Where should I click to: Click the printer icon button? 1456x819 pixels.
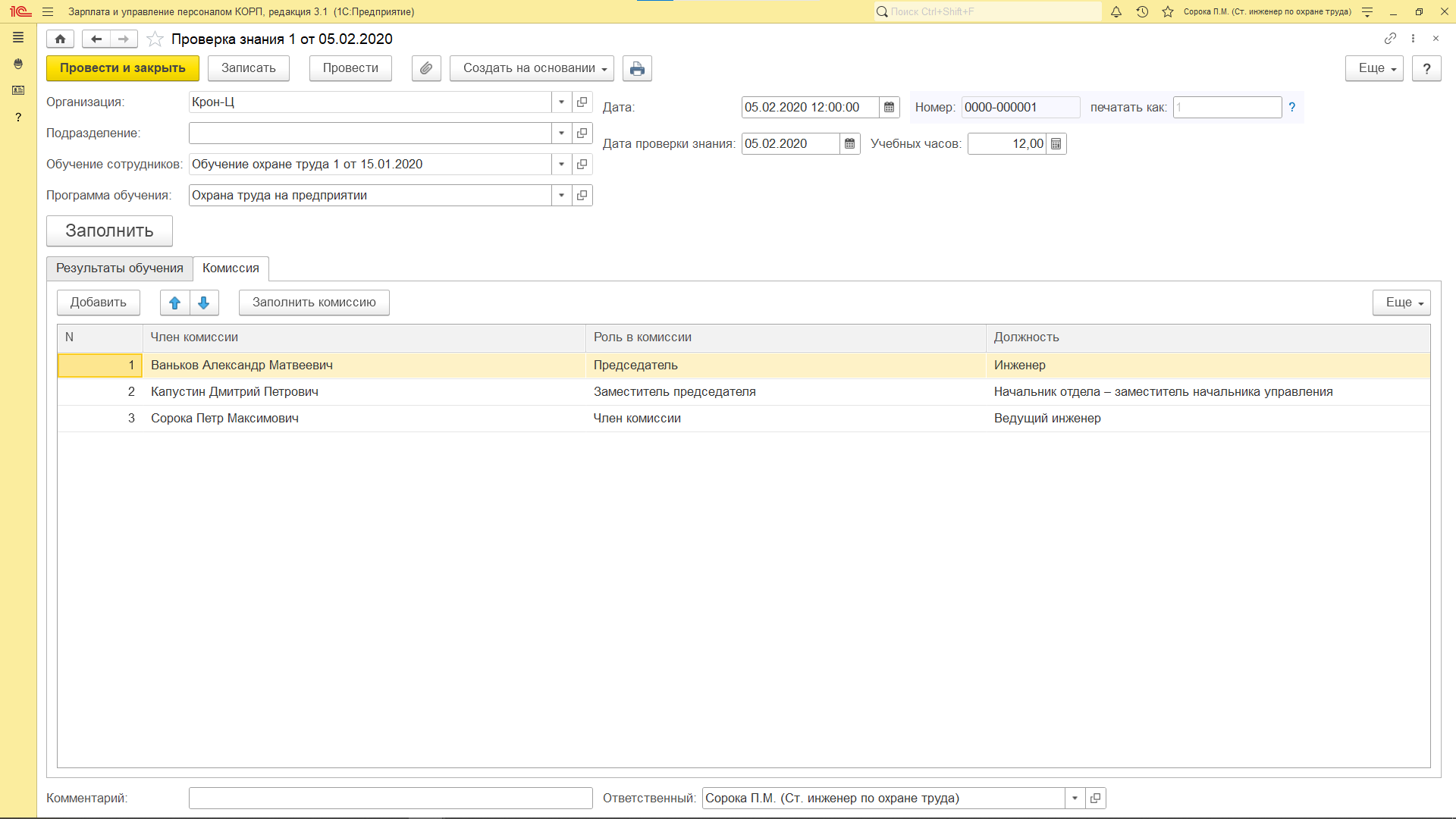pos(637,68)
